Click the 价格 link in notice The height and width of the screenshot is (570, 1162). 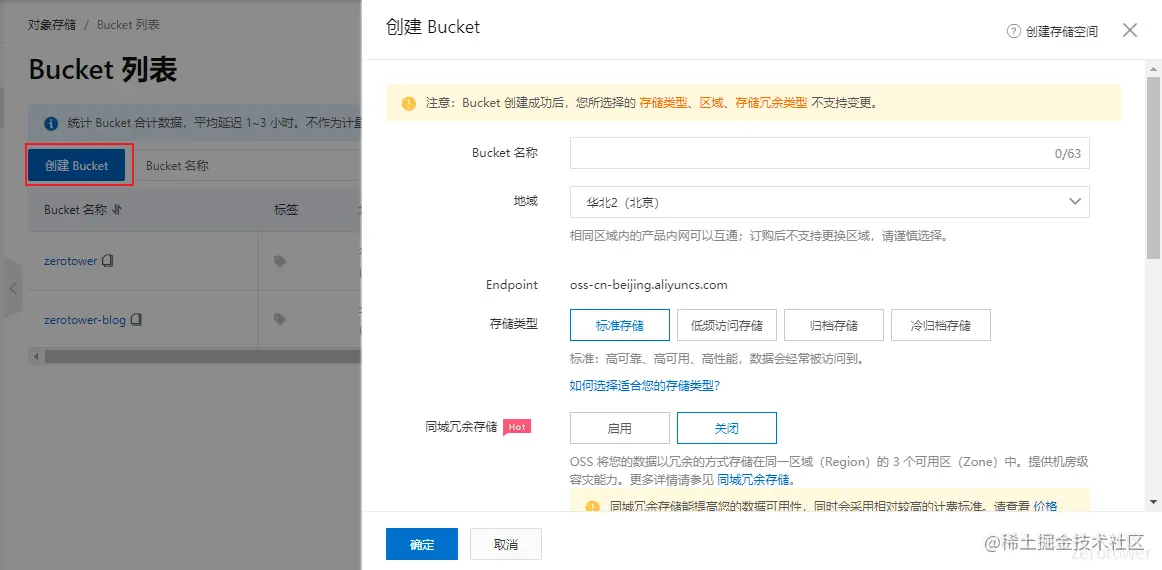pos(1045,506)
